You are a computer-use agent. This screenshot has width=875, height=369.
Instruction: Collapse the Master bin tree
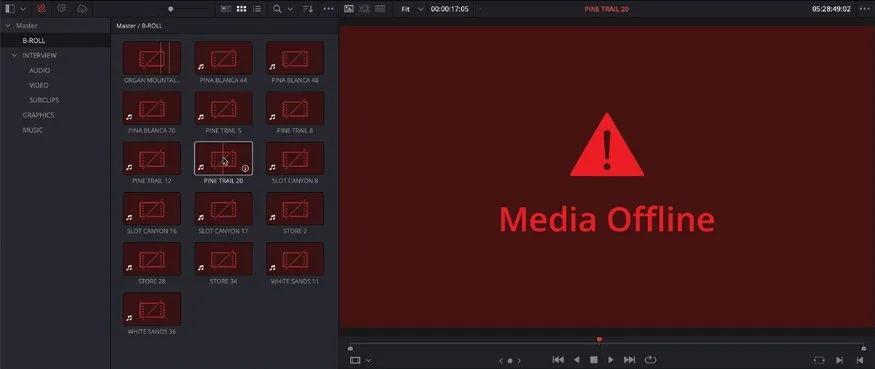8,26
